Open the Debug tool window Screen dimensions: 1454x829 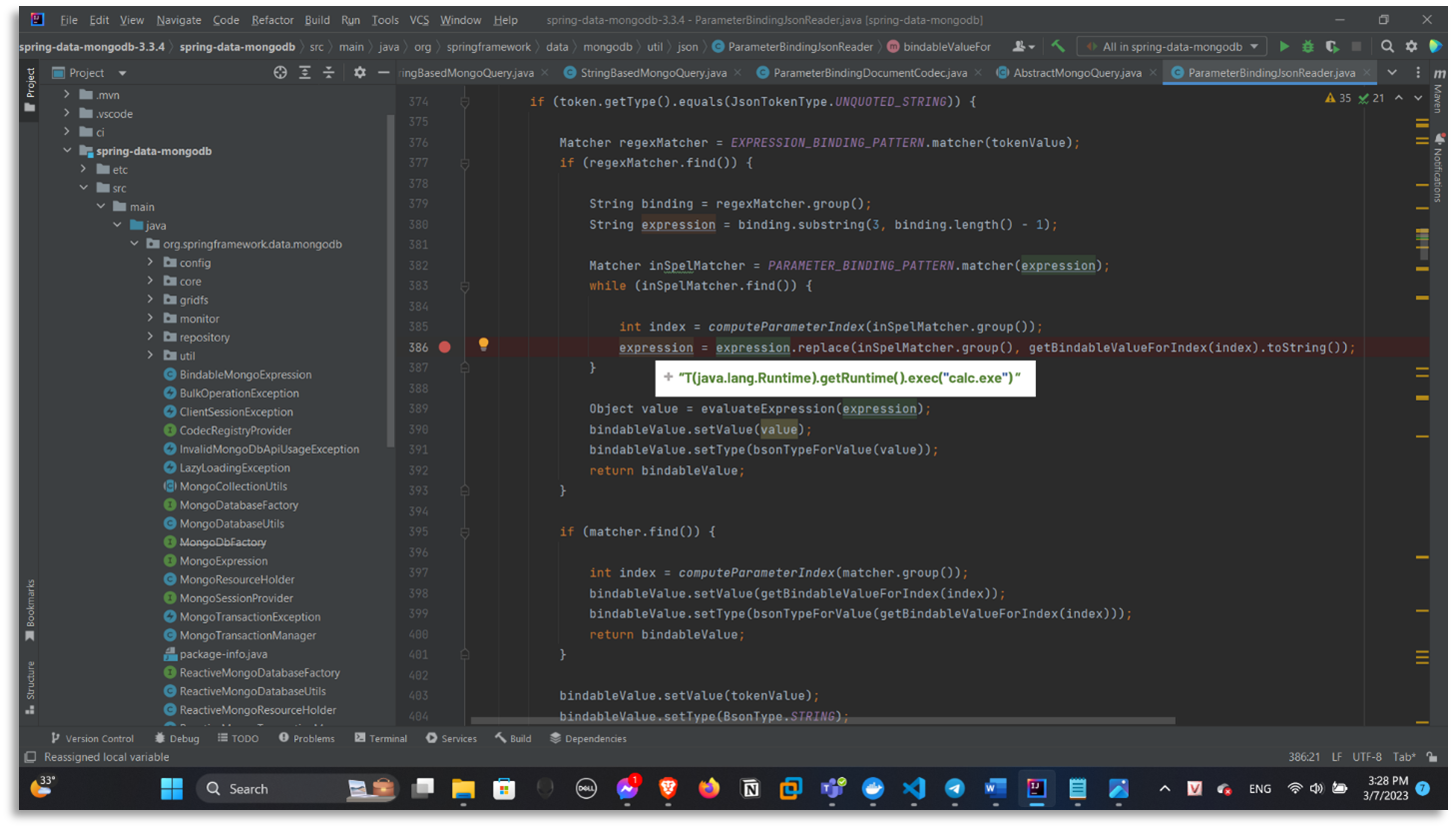176,739
